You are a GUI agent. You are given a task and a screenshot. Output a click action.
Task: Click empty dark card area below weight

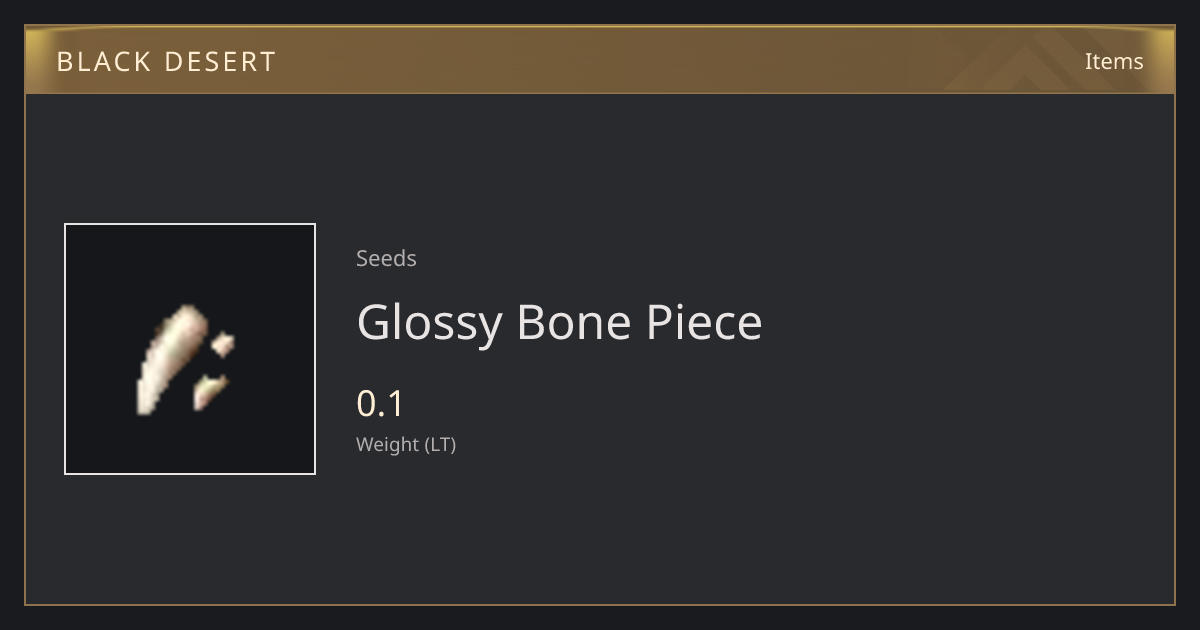pos(700,530)
